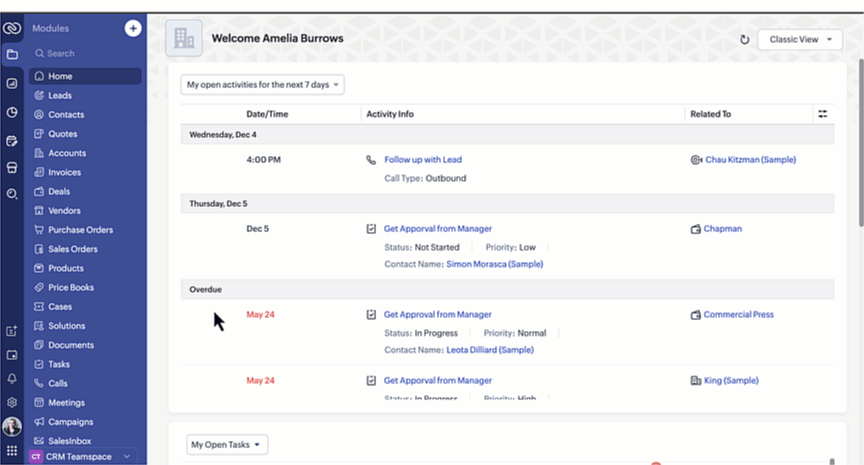Open column settings icon in activities table
This screenshot has width=864, height=465.
(x=823, y=114)
